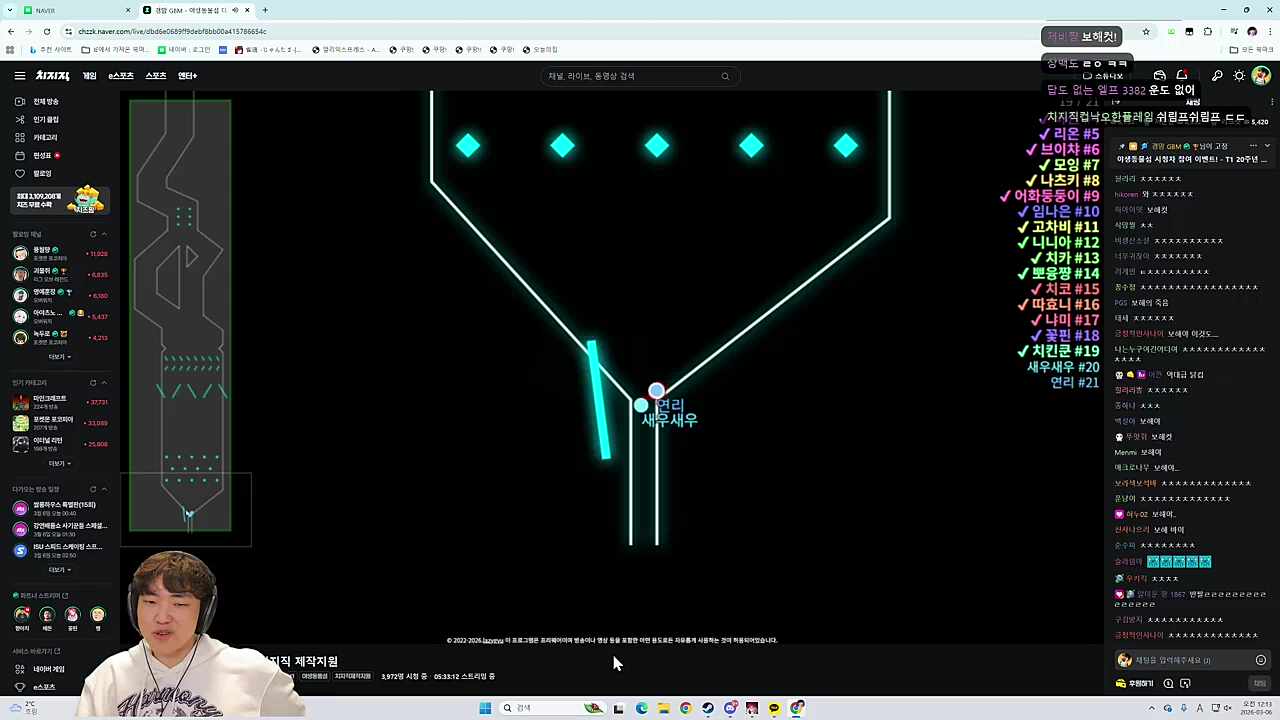
Task: Open the hamburger menu beside the Chzzk logo
Action: (x=19, y=76)
